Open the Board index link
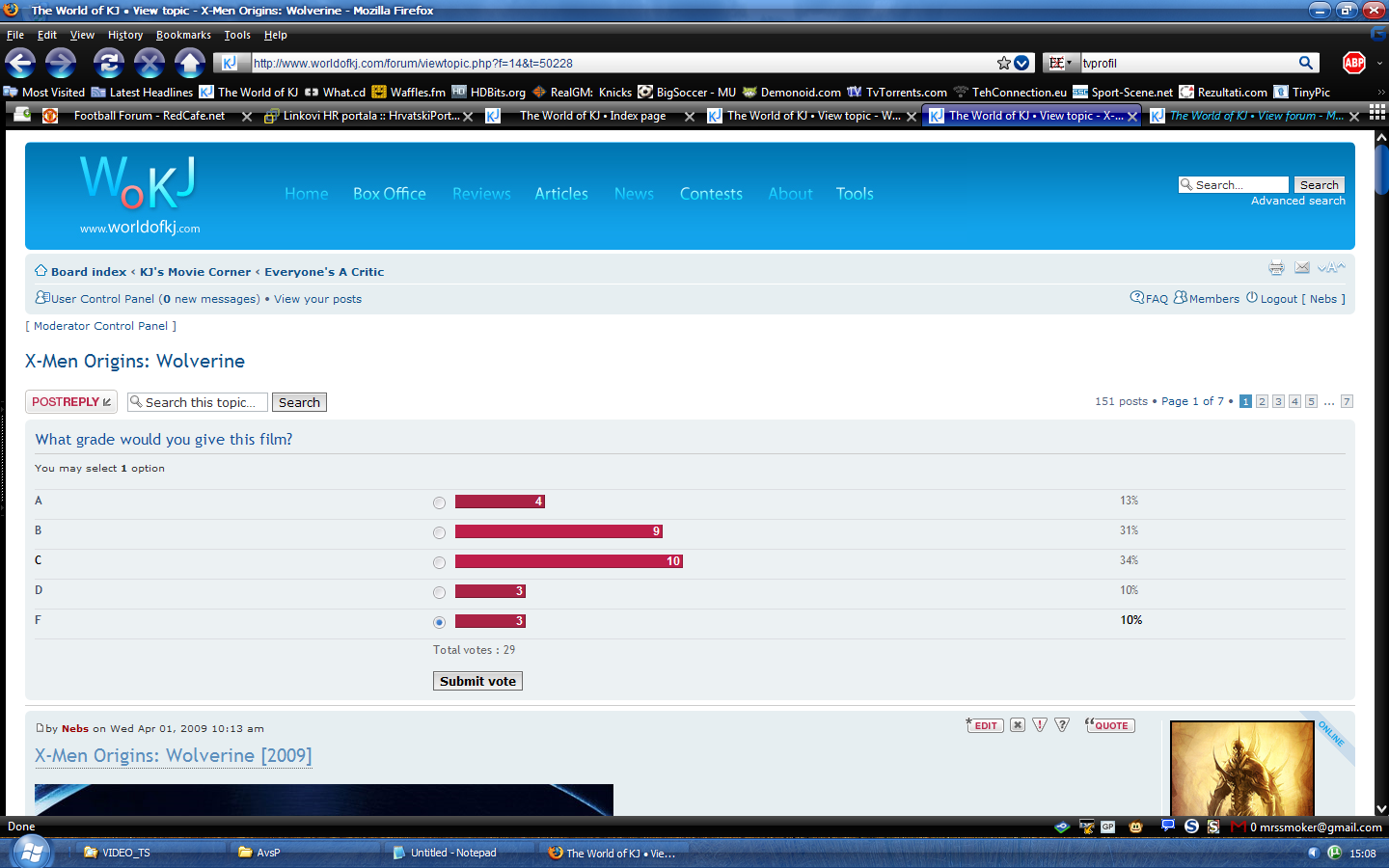 (x=89, y=272)
